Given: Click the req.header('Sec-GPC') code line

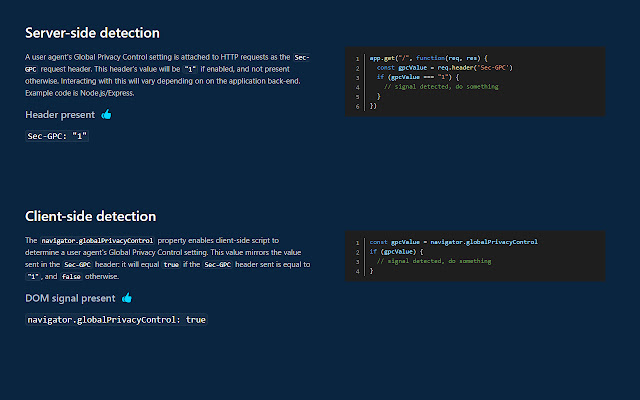Looking at the screenshot, I should tap(445, 68).
